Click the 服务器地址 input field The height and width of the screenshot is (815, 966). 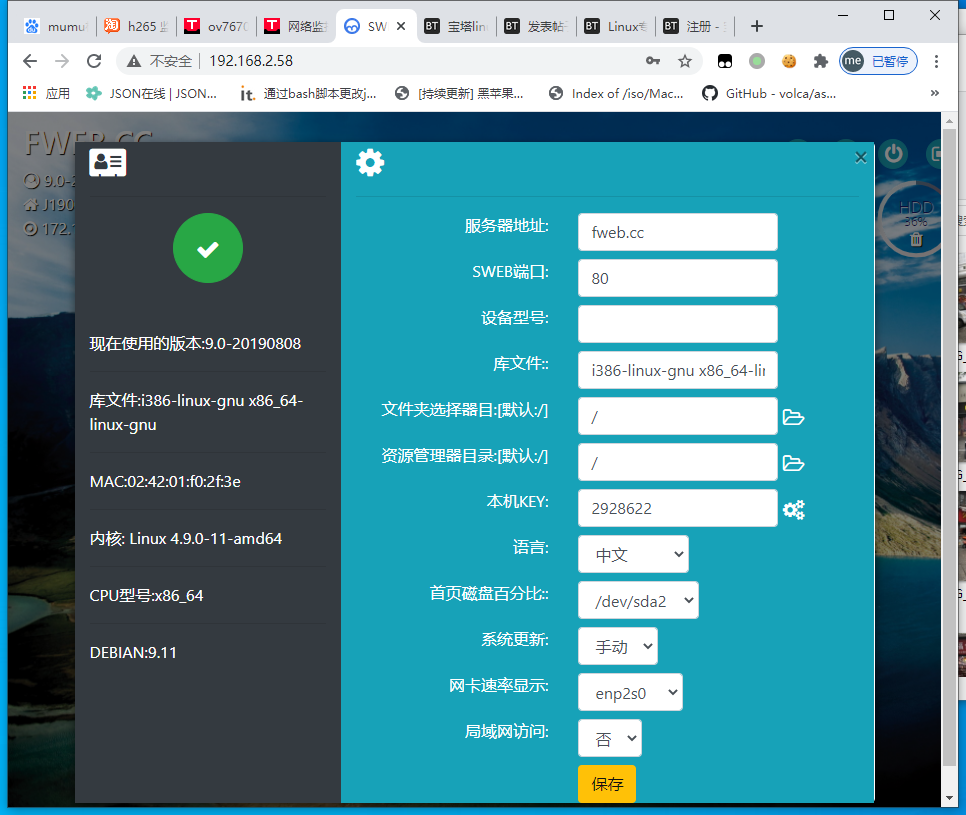pyautogui.click(x=678, y=232)
